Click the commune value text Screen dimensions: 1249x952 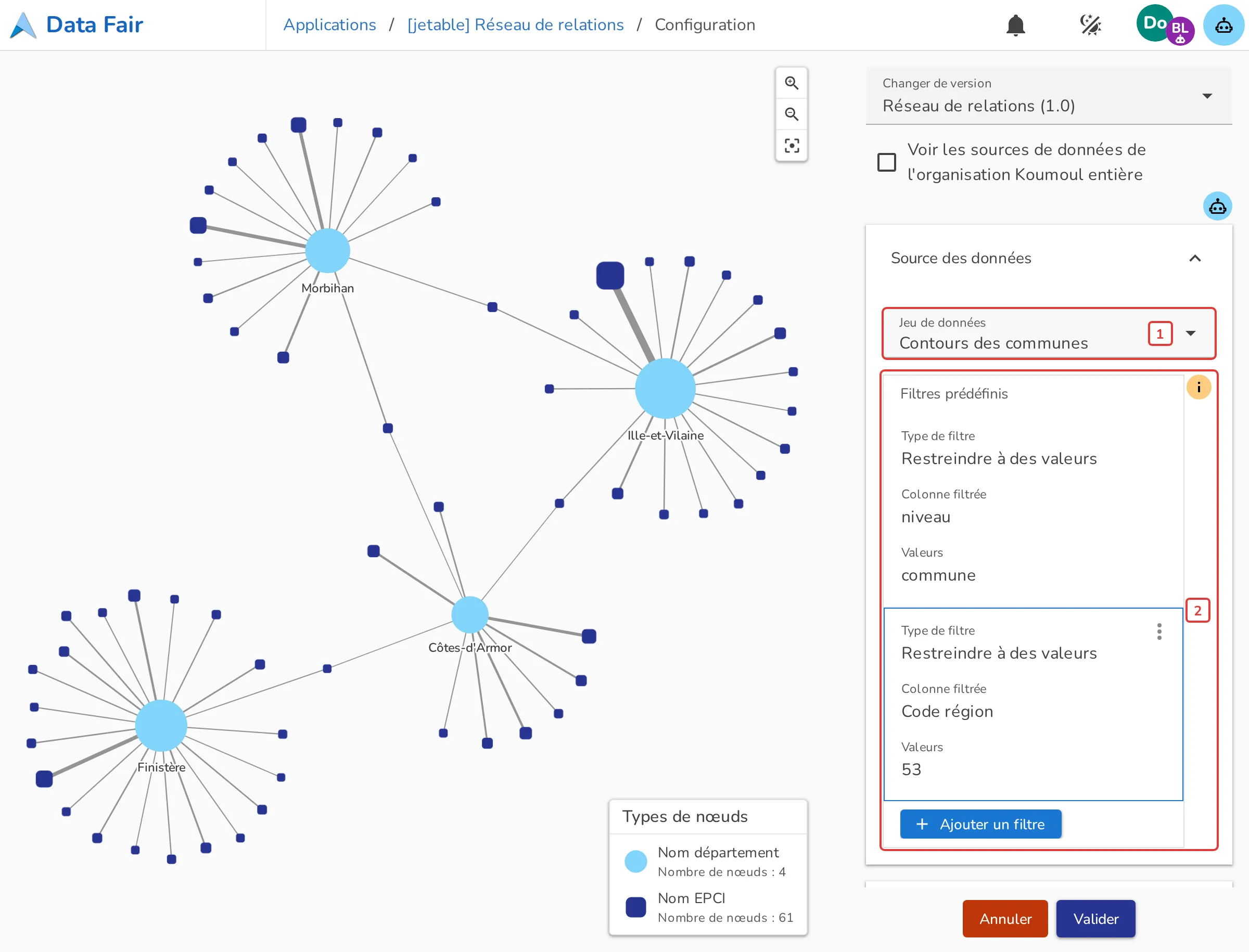(938, 575)
